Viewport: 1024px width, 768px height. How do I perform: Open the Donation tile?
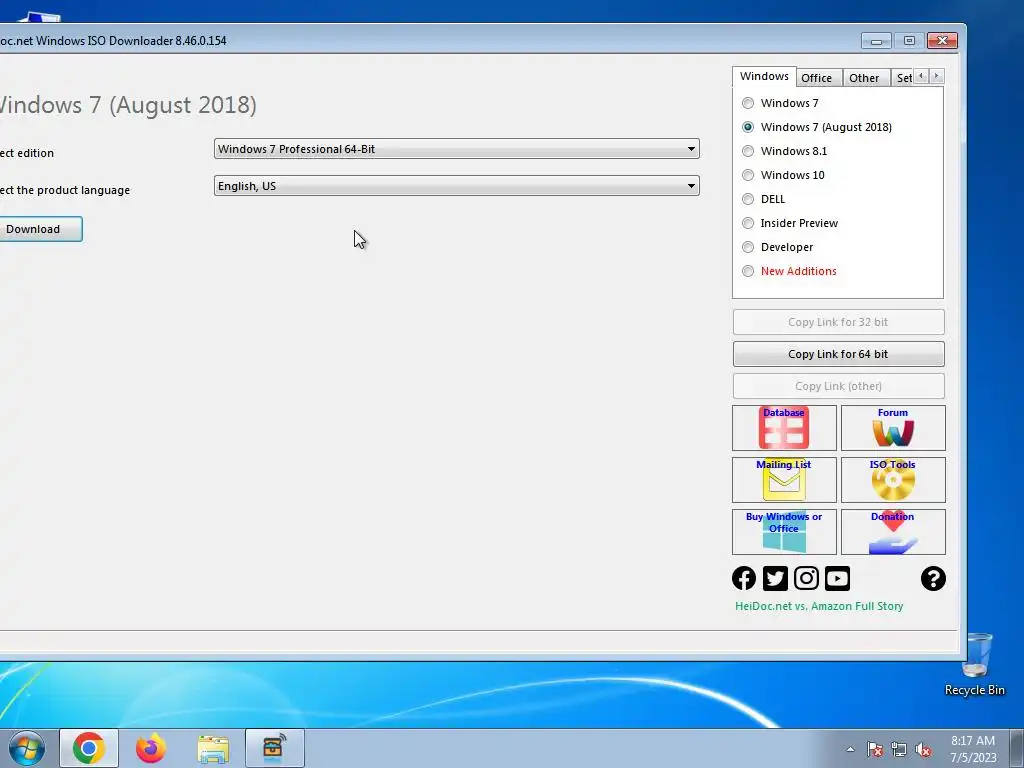click(x=893, y=532)
